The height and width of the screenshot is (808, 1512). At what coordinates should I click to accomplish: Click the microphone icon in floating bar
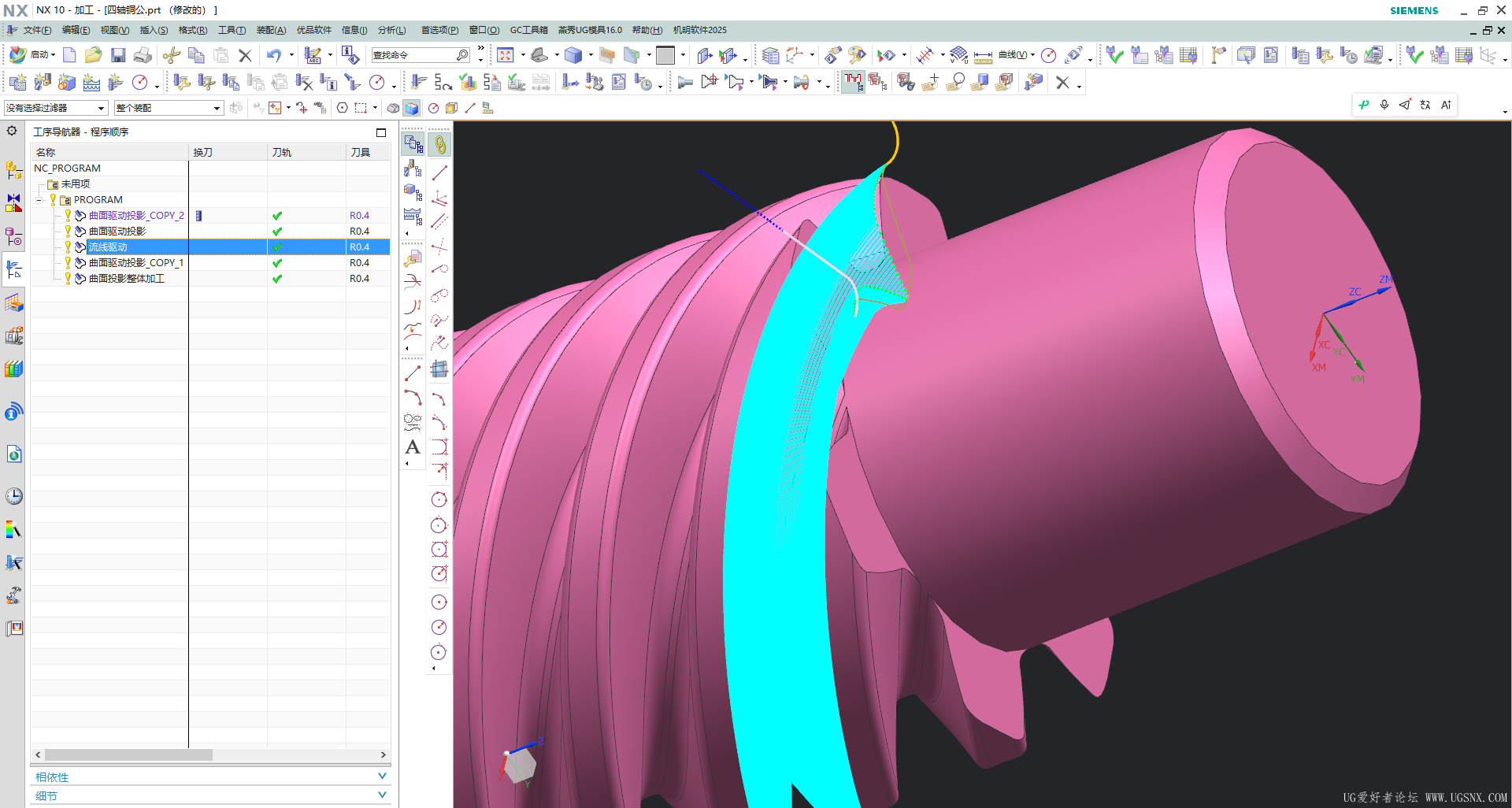1384,105
